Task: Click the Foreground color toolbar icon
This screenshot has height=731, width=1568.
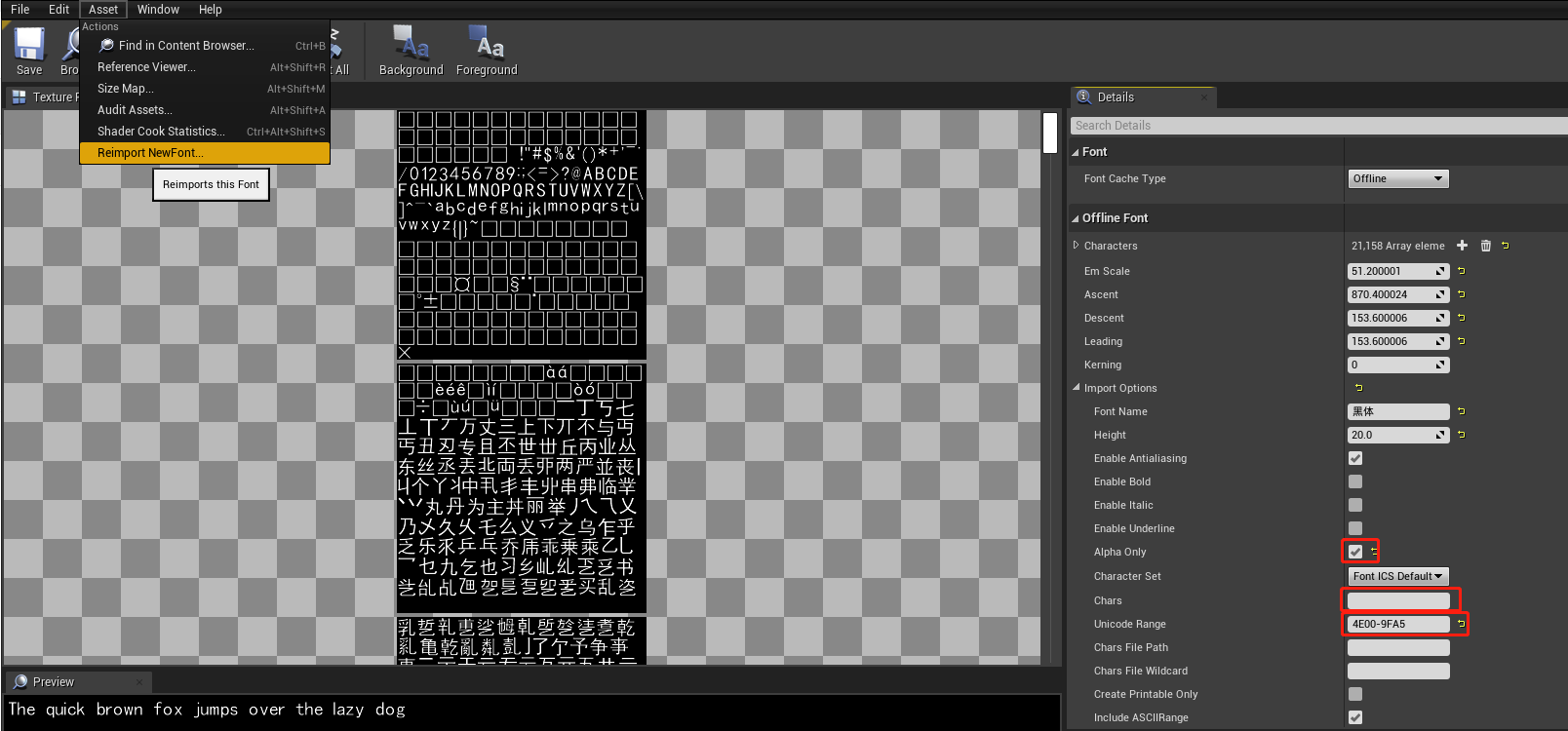Action: (x=486, y=43)
